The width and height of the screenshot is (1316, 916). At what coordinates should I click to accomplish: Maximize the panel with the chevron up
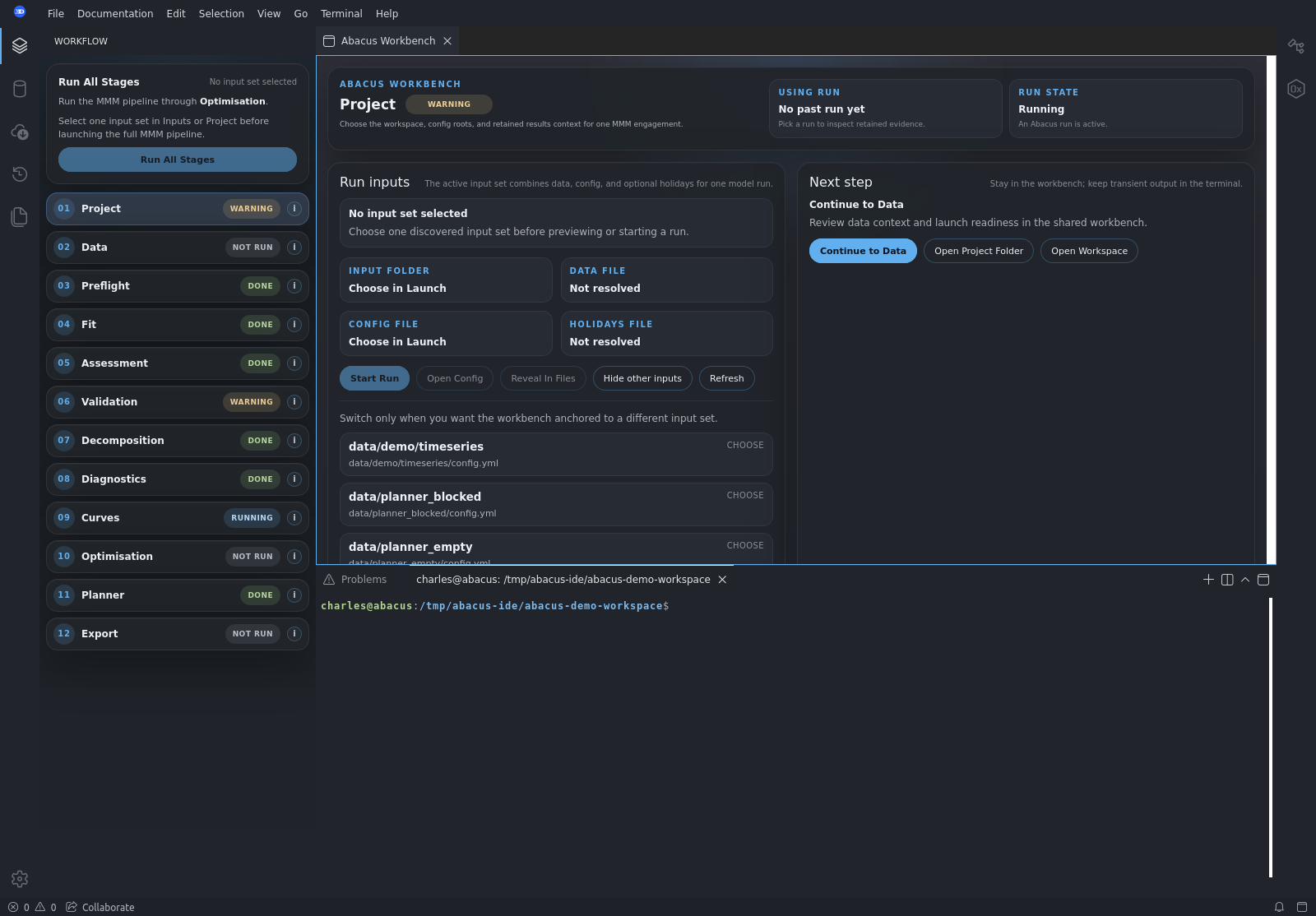pos(1245,580)
